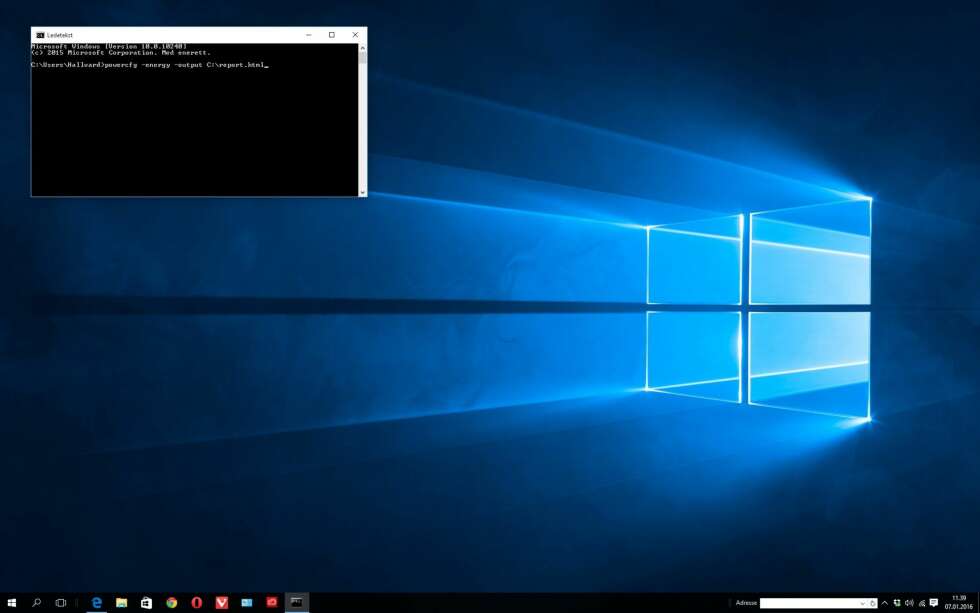The width and height of the screenshot is (980, 613).
Task: Open the volume control in tray
Action: tap(909, 603)
